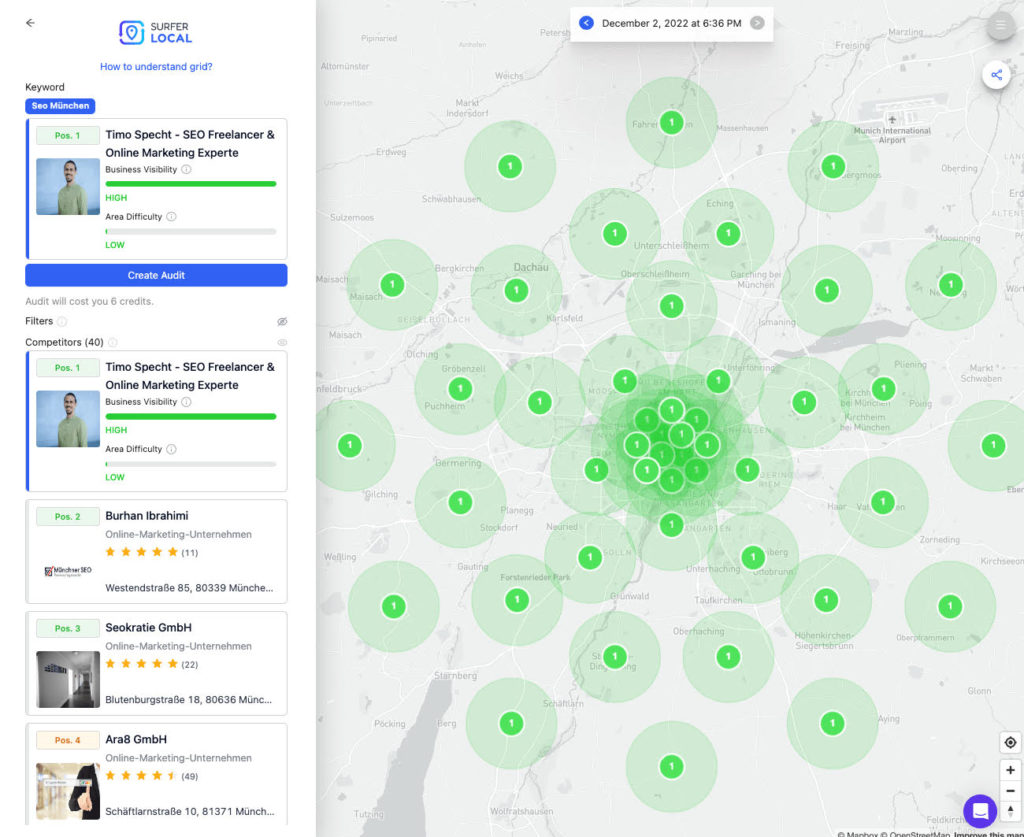Go to next scan date
Screen dimensions: 1024x837
(x=757, y=23)
